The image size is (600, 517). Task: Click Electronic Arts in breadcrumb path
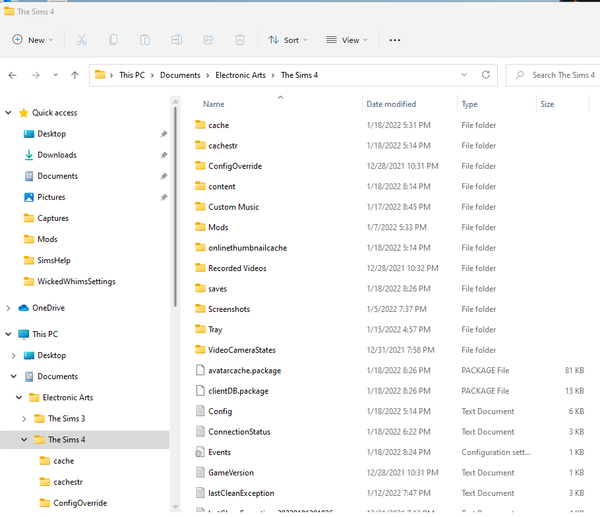240,75
